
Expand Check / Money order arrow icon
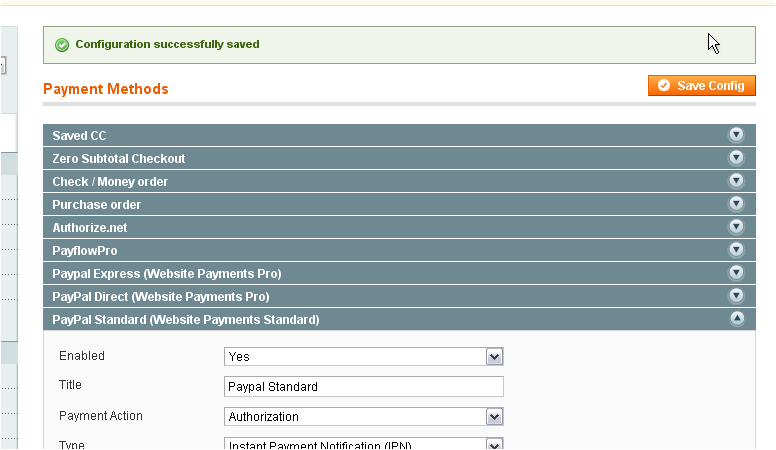pyautogui.click(x=737, y=181)
